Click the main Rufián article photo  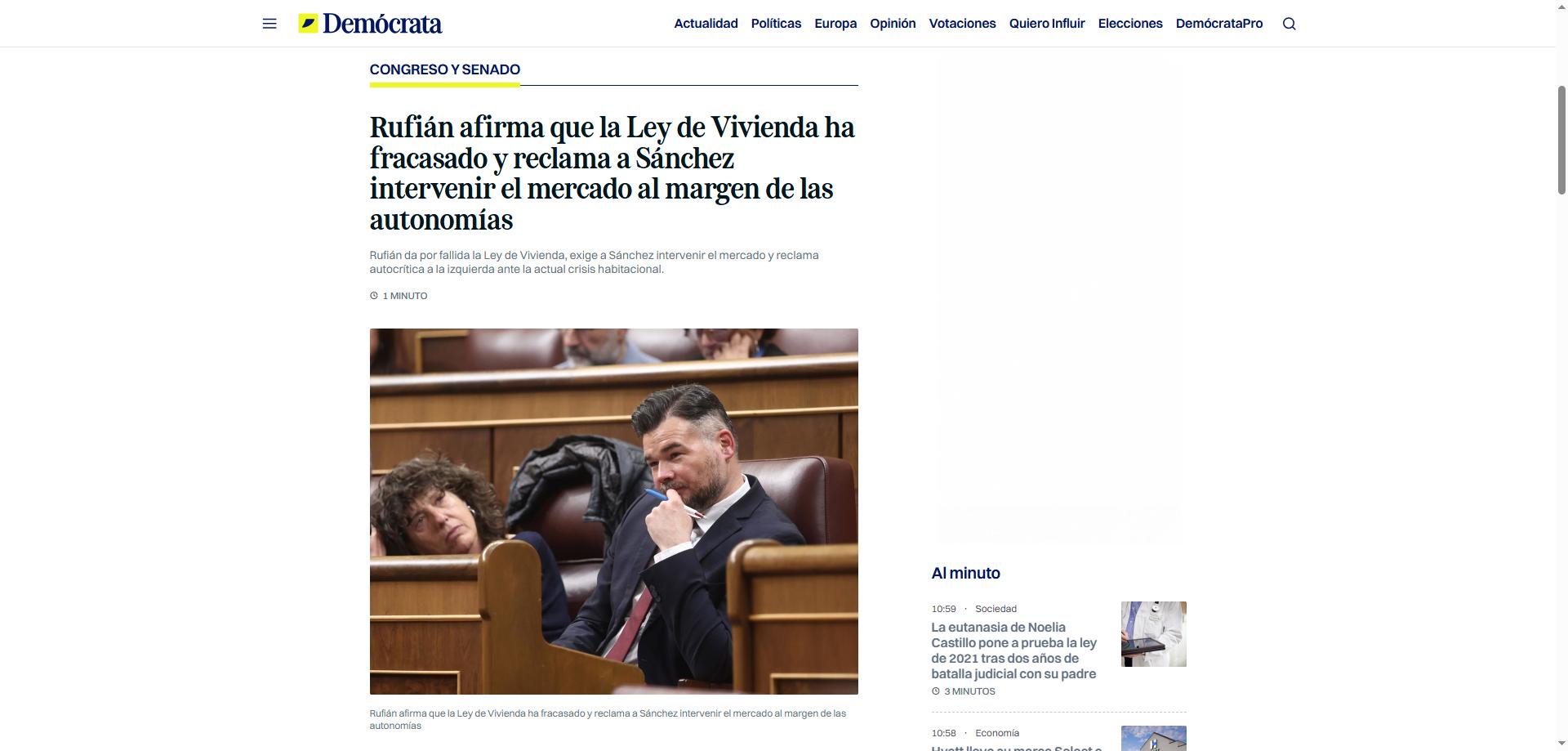(613, 511)
